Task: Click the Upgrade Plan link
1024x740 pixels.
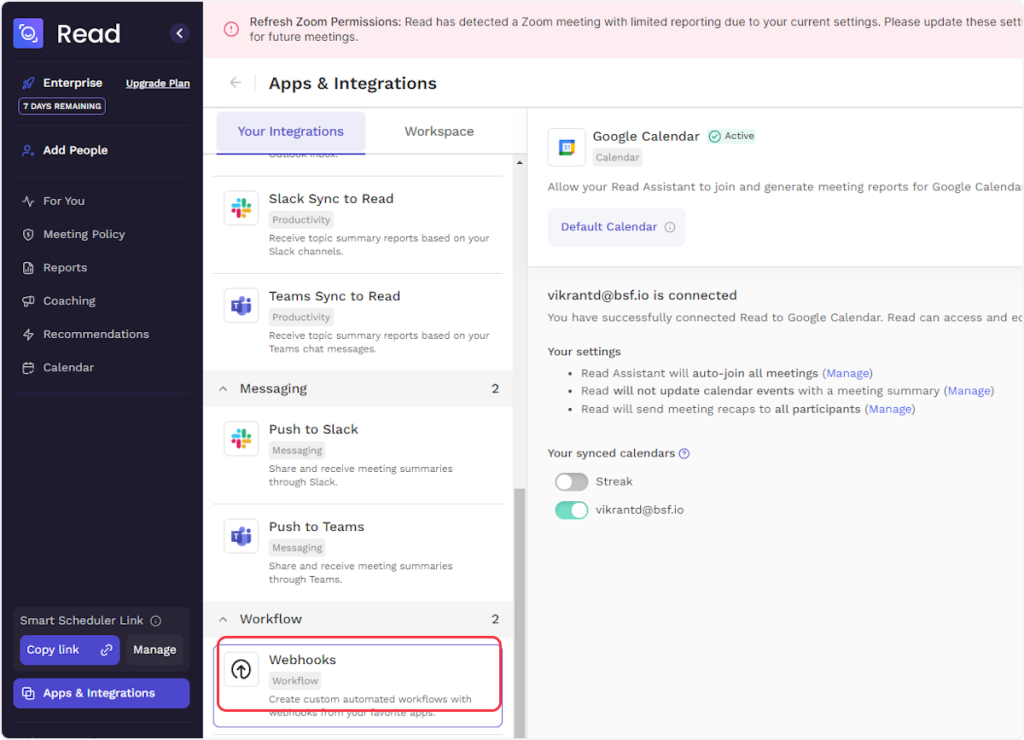Action: (157, 83)
